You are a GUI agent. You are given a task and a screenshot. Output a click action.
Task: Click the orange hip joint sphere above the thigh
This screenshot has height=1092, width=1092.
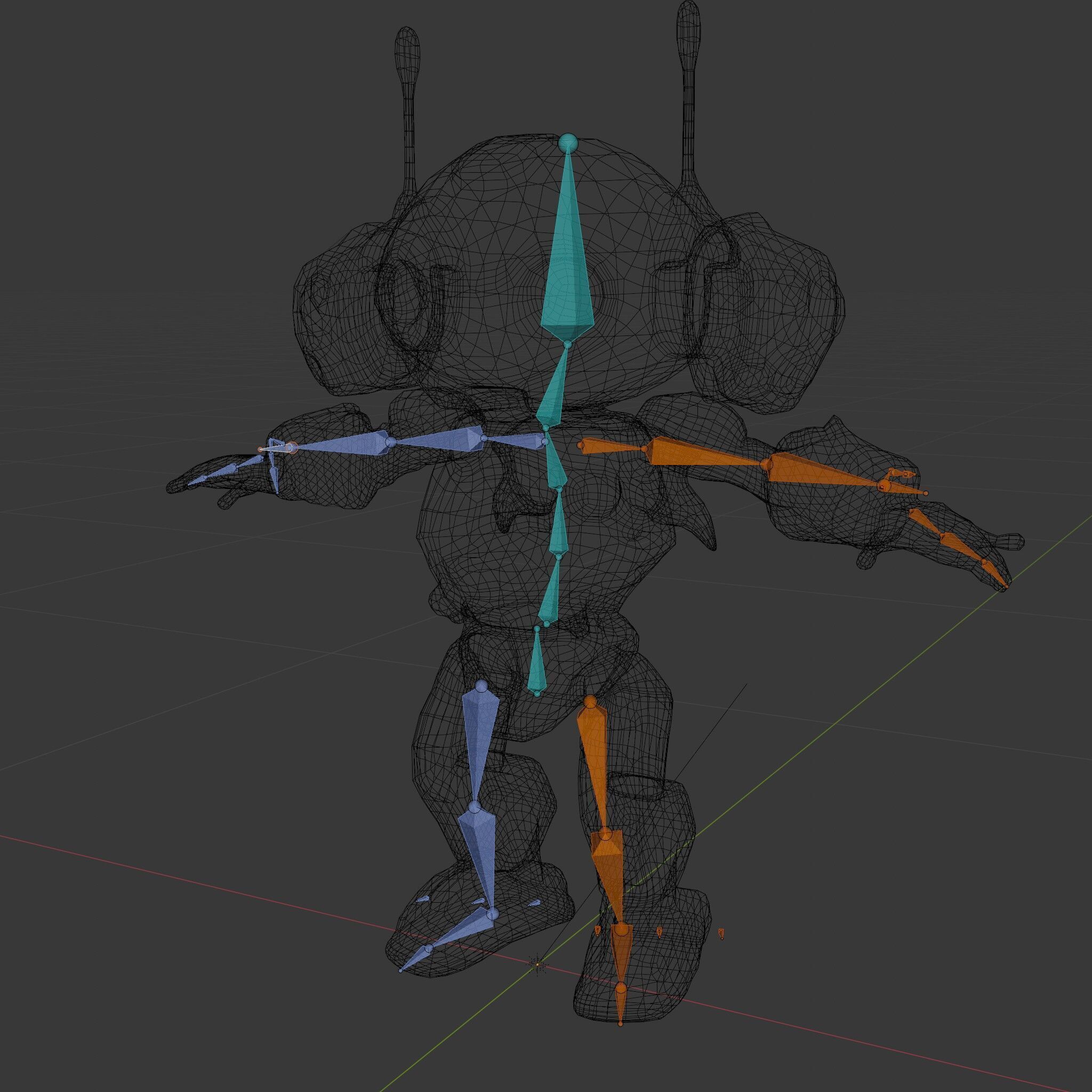pos(590,703)
